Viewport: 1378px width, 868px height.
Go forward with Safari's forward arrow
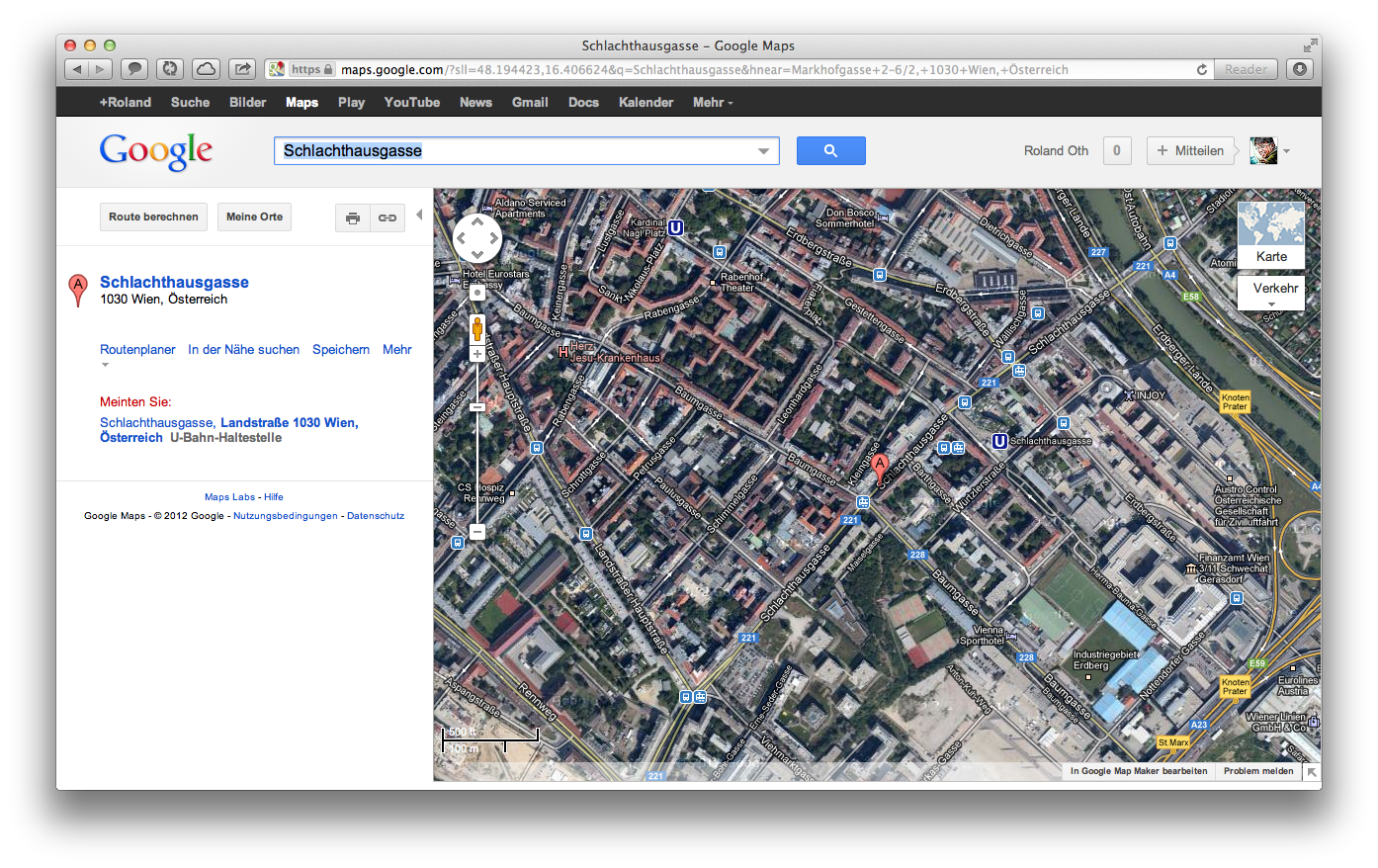pyautogui.click(x=100, y=69)
